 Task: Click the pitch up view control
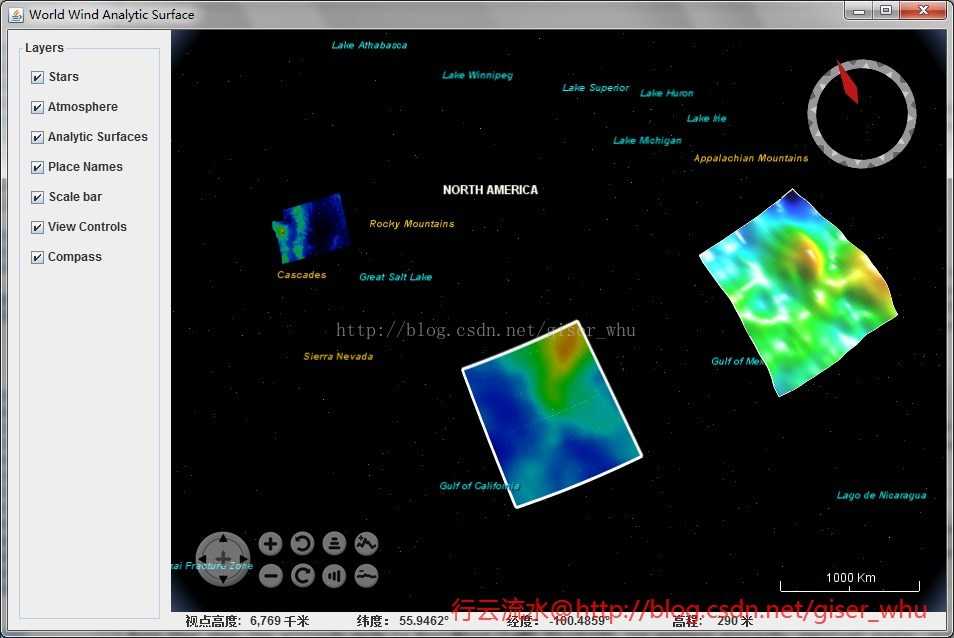(334, 544)
